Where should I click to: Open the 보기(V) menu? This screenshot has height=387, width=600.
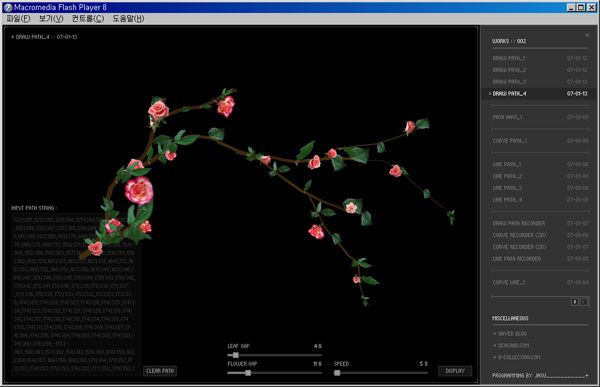[x=51, y=18]
